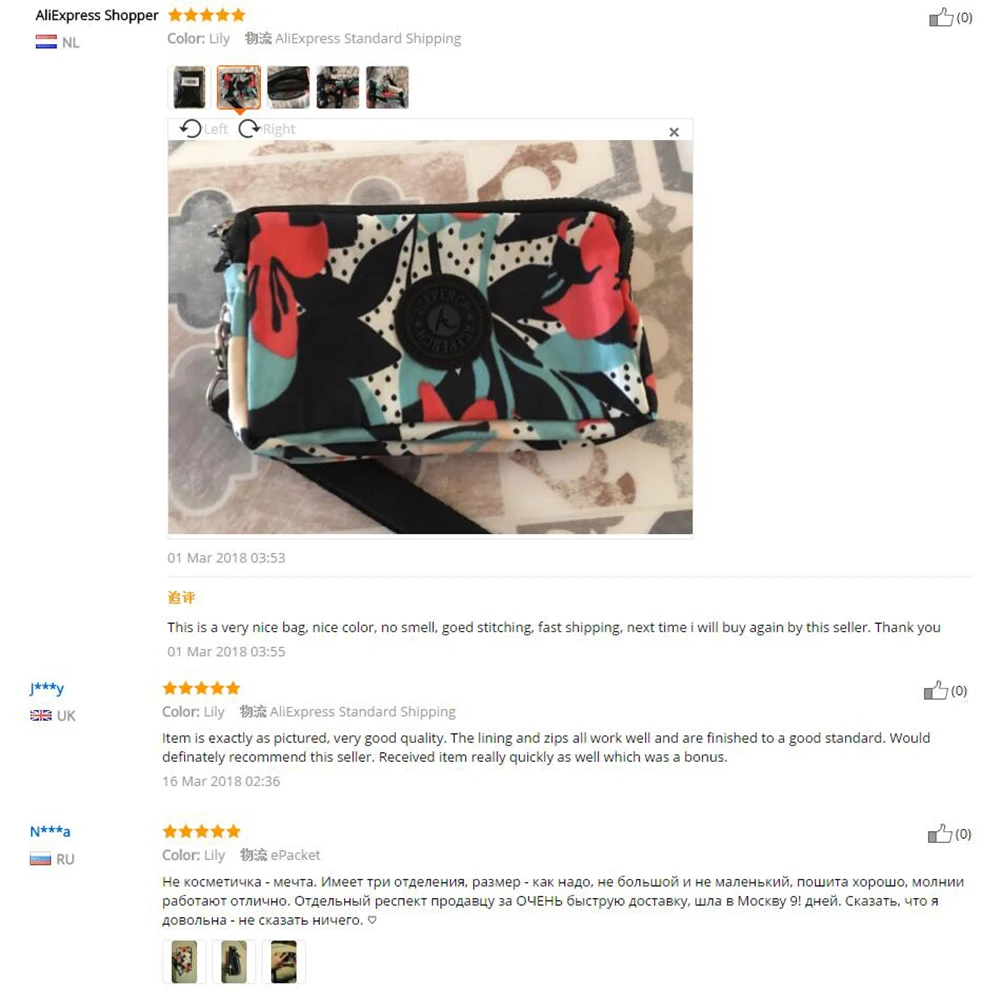Click the Netherlands flag icon
Screen dimensions: 1000x1000
pyautogui.click(x=46, y=42)
